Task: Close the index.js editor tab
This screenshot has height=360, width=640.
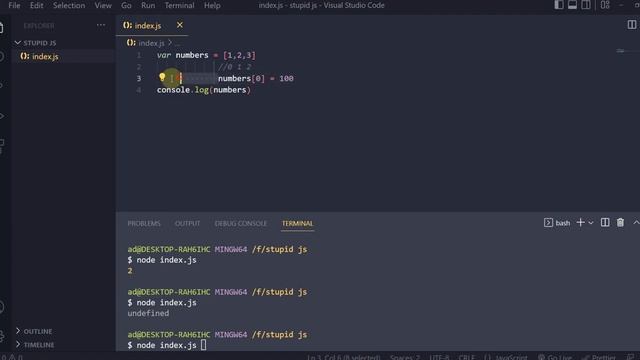Action: click(x=180, y=25)
